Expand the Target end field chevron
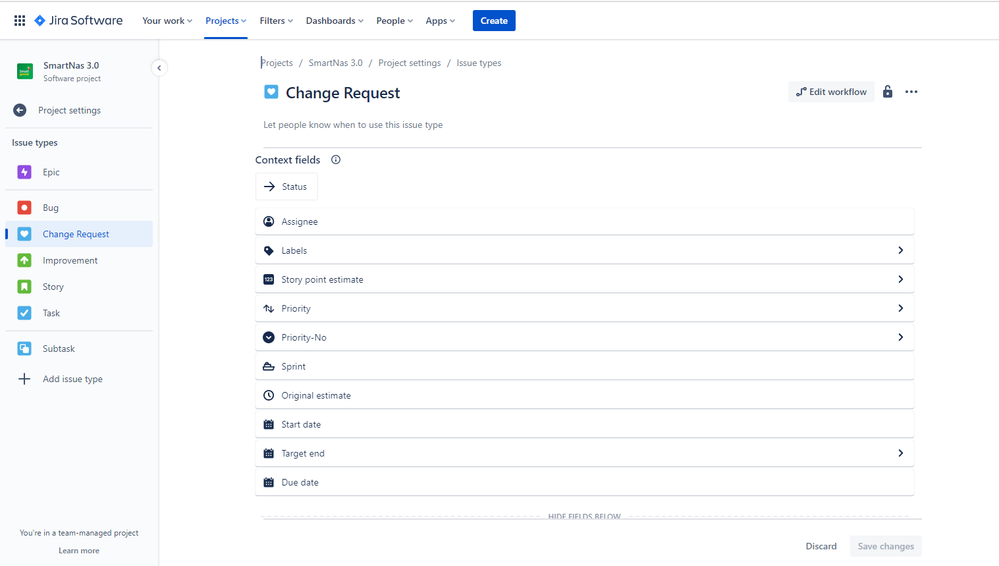This screenshot has height=566, width=999. (x=900, y=453)
